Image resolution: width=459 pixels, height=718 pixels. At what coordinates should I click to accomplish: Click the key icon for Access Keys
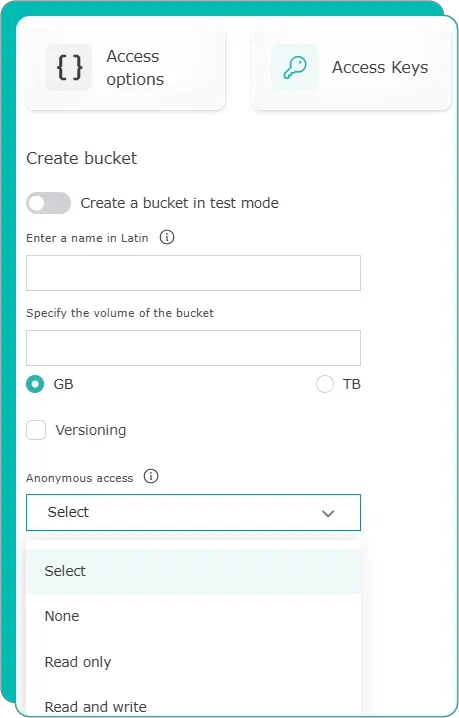tap(294, 67)
